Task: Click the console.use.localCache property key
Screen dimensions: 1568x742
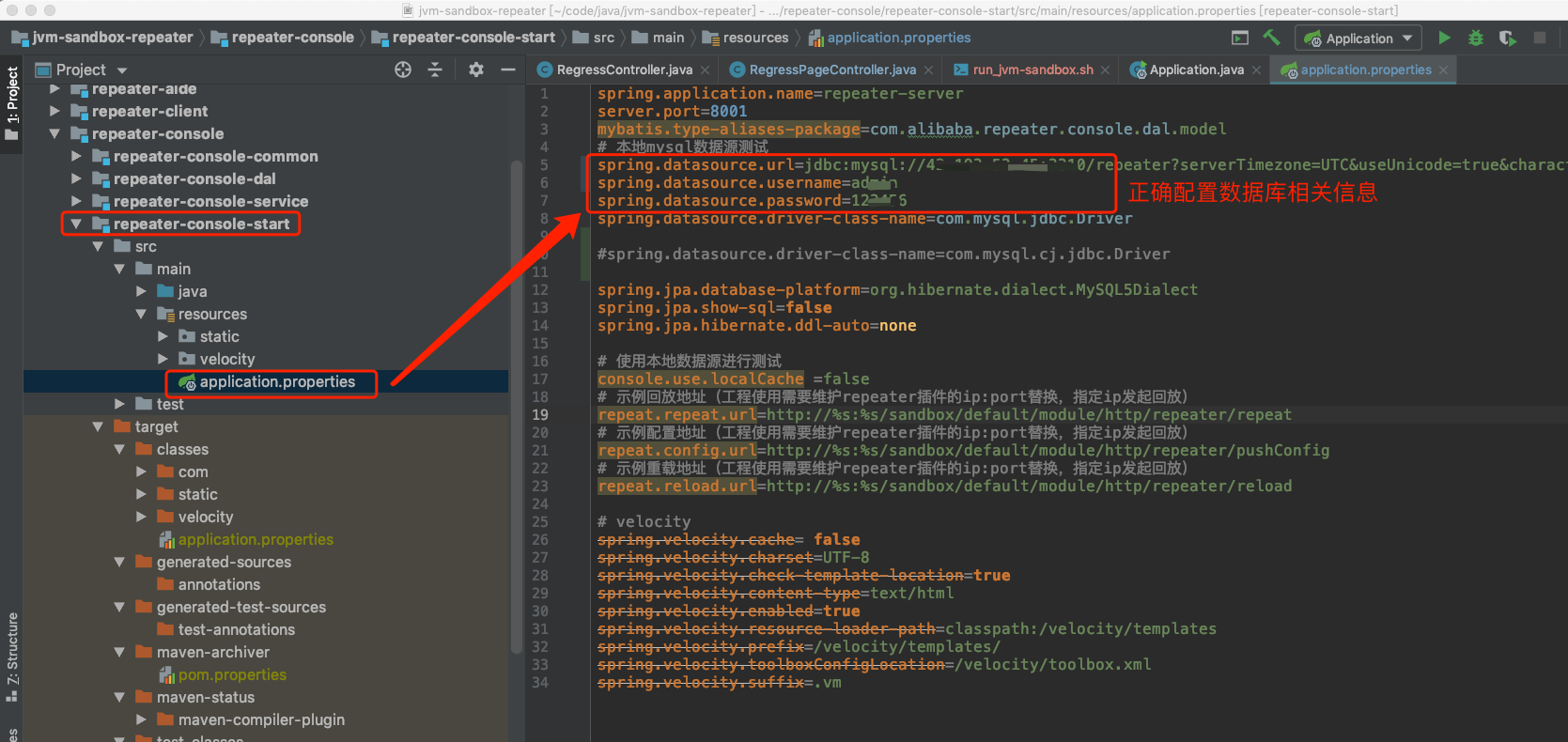Action: click(701, 379)
